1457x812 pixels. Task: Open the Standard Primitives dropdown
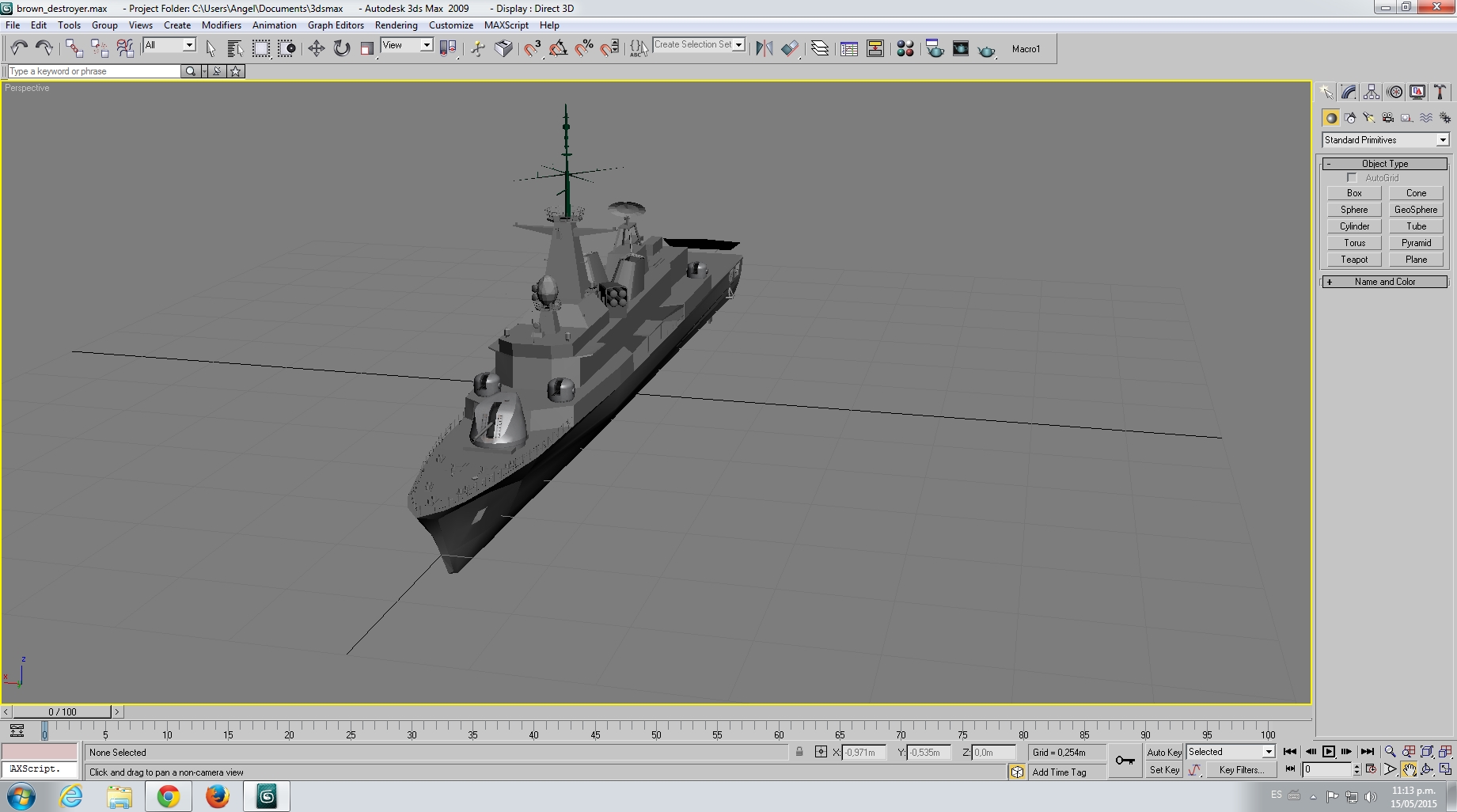(x=1385, y=140)
